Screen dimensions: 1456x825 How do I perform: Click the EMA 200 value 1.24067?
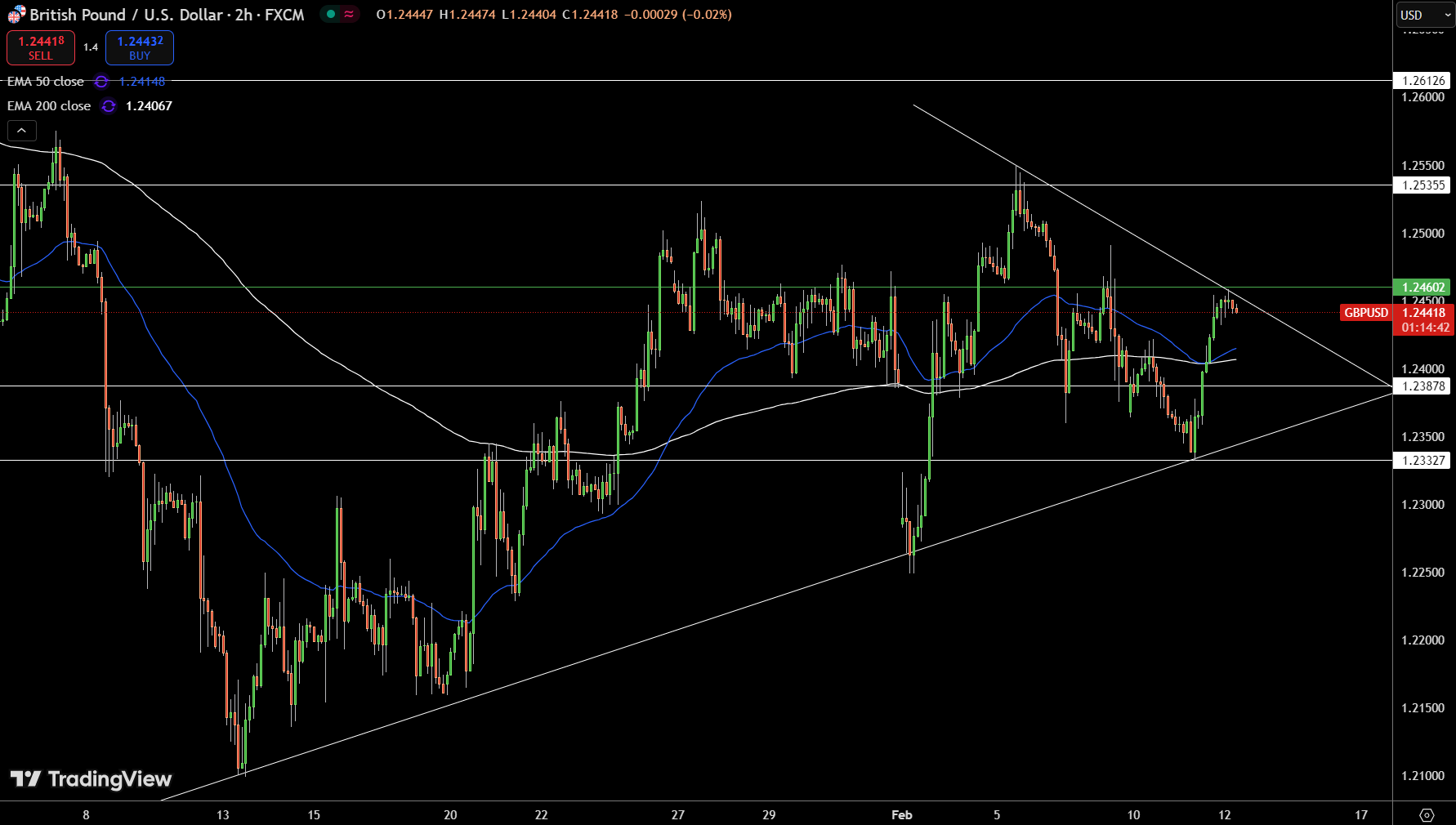149,106
